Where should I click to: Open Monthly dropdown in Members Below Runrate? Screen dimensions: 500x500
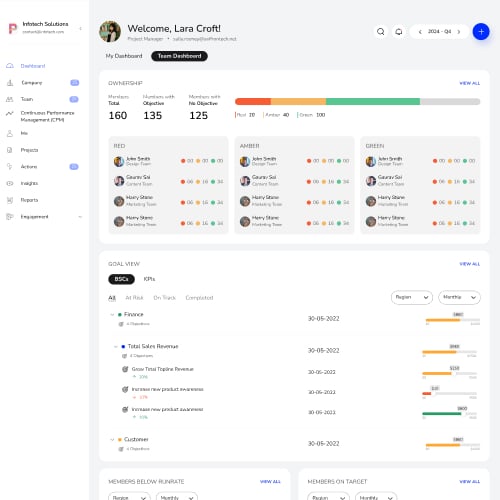click(x=177, y=496)
